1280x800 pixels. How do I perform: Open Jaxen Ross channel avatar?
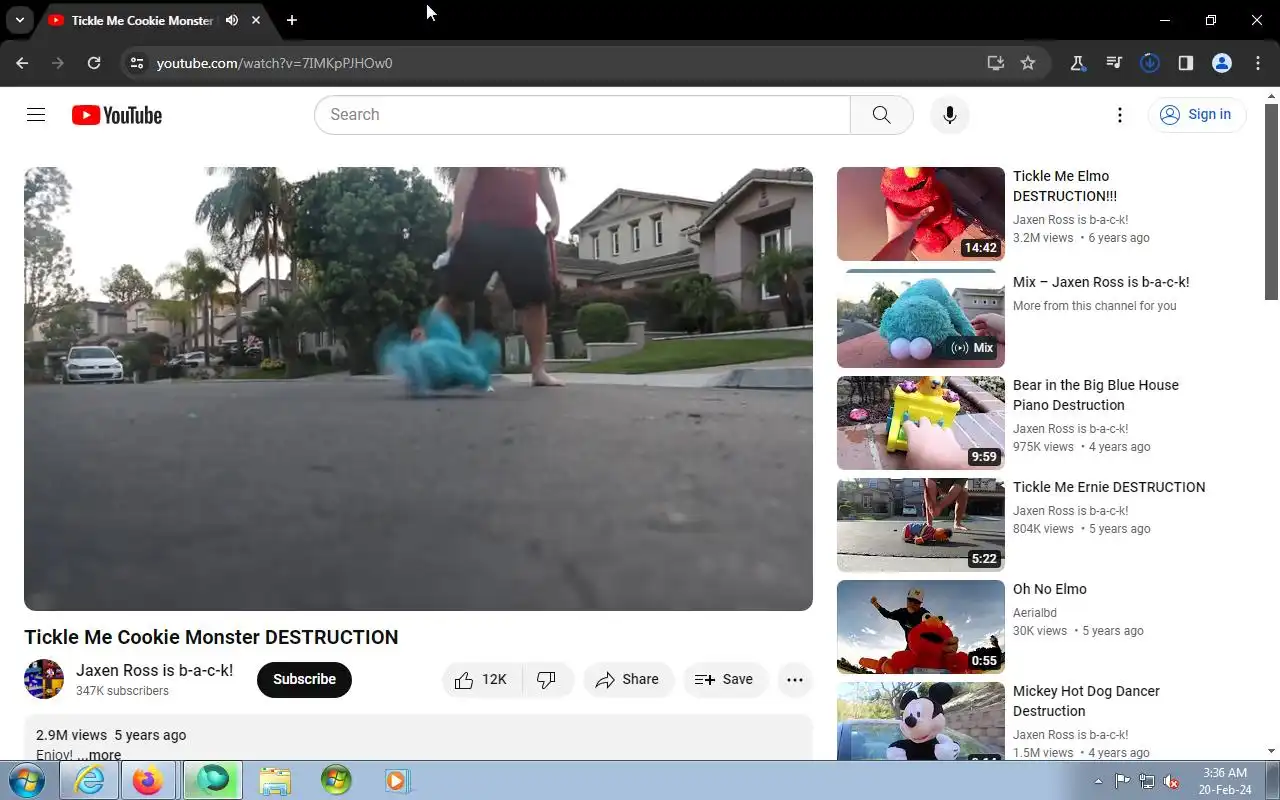tap(44, 679)
